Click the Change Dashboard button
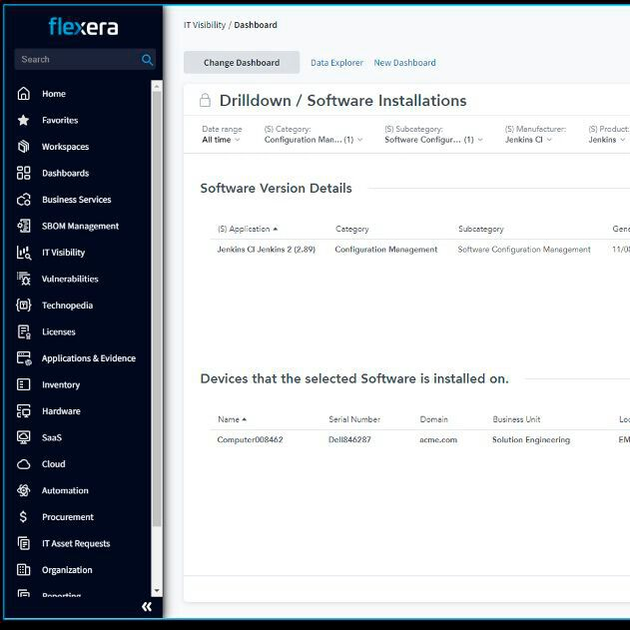The width and height of the screenshot is (630, 630). click(241, 63)
